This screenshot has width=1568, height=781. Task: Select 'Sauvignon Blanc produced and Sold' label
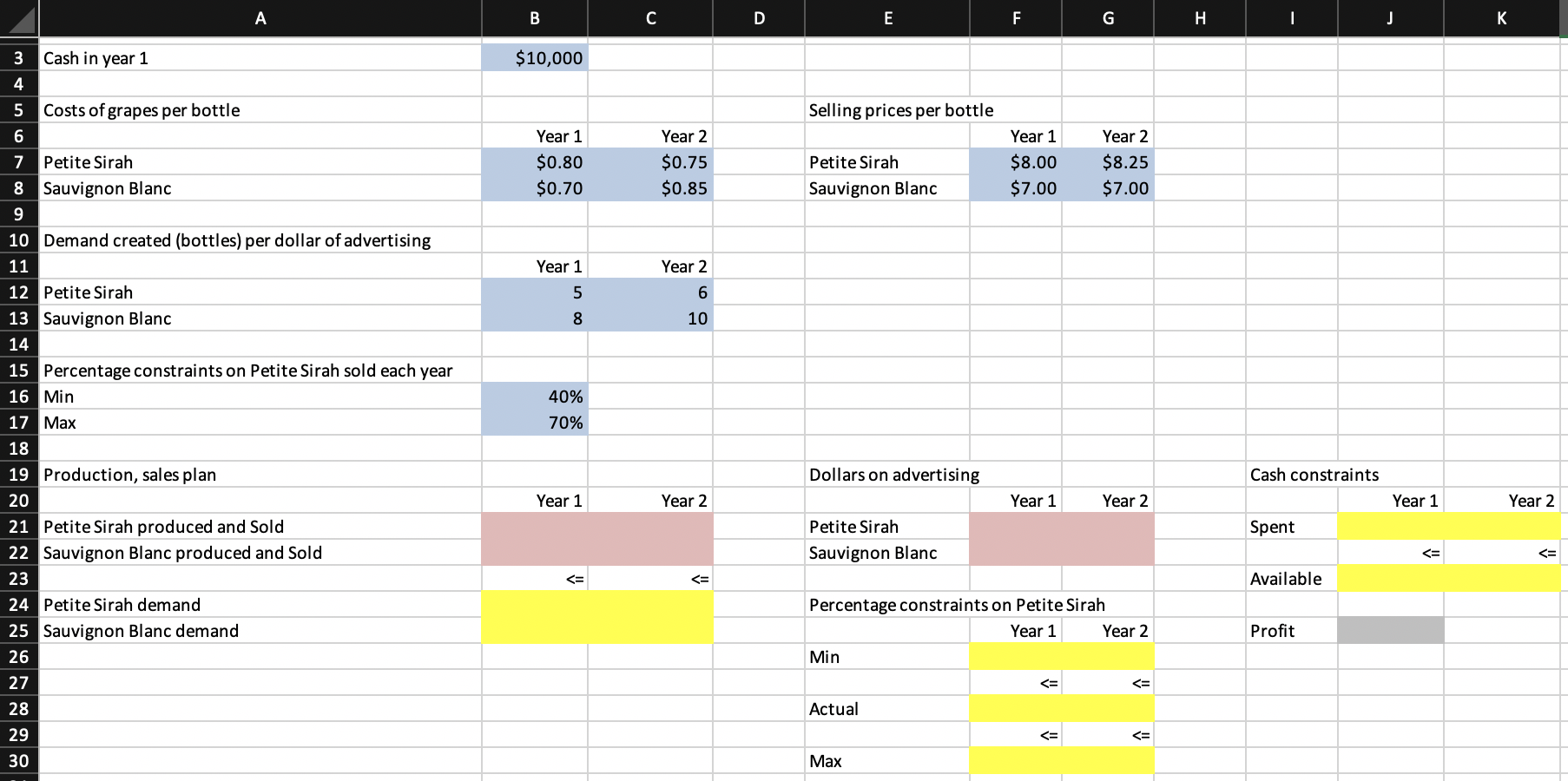click(x=260, y=553)
